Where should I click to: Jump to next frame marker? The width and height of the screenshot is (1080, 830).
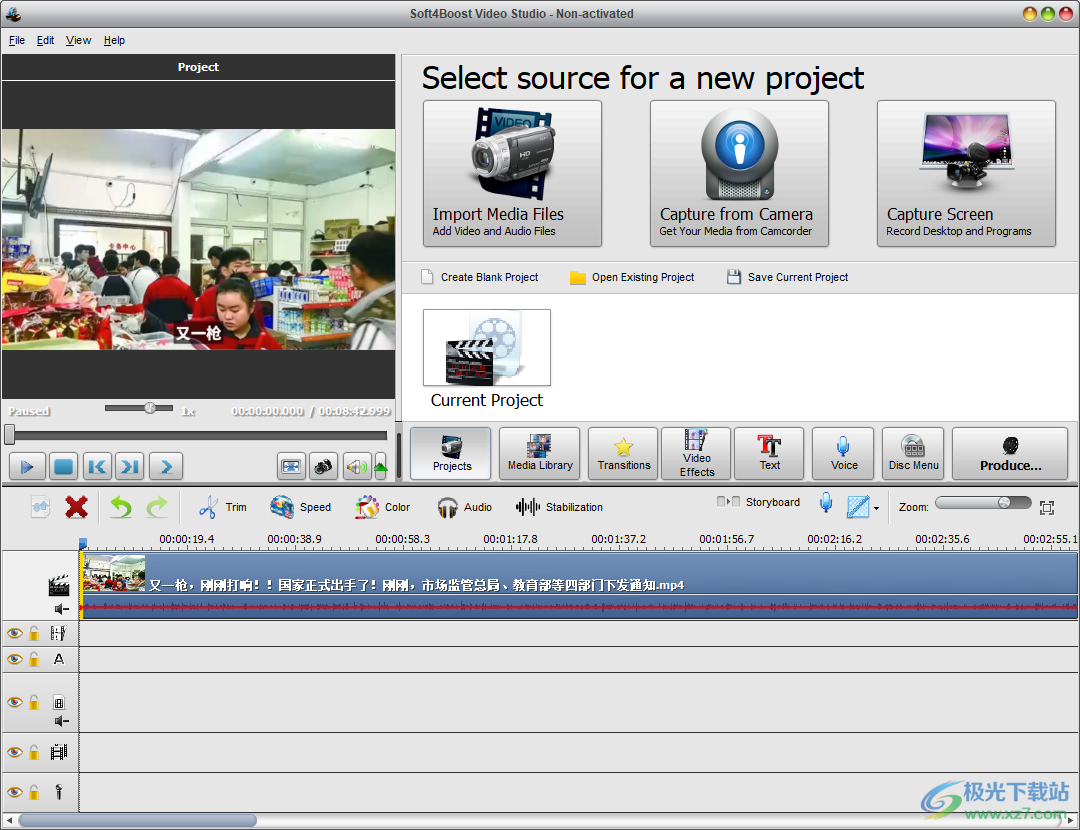129,467
